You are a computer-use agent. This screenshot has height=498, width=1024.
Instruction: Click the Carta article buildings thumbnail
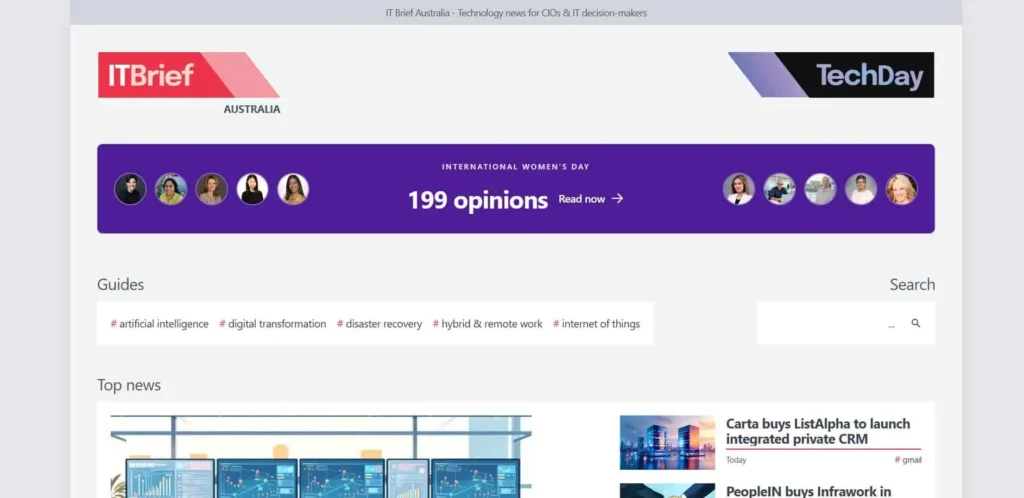point(667,442)
